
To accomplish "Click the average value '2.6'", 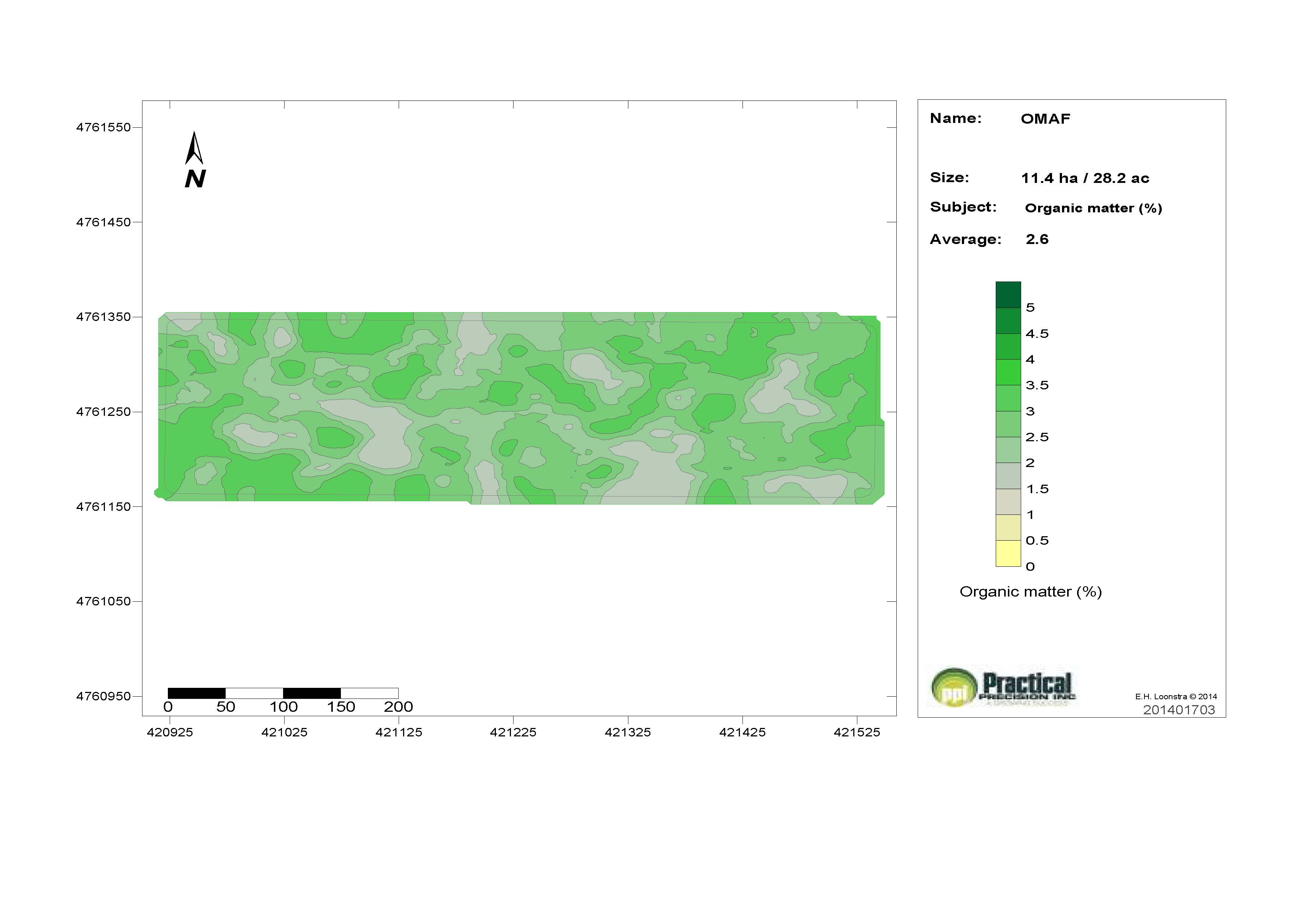I will pos(1037,240).
